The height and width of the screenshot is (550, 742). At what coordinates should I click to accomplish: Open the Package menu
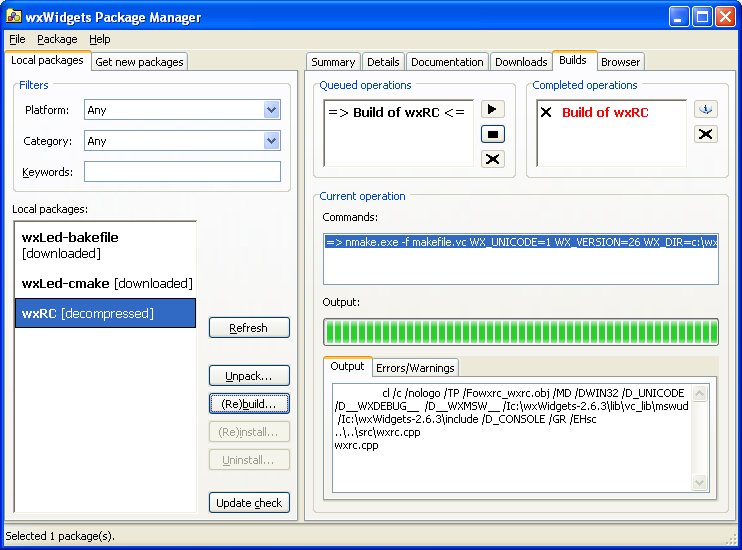pos(57,39)
